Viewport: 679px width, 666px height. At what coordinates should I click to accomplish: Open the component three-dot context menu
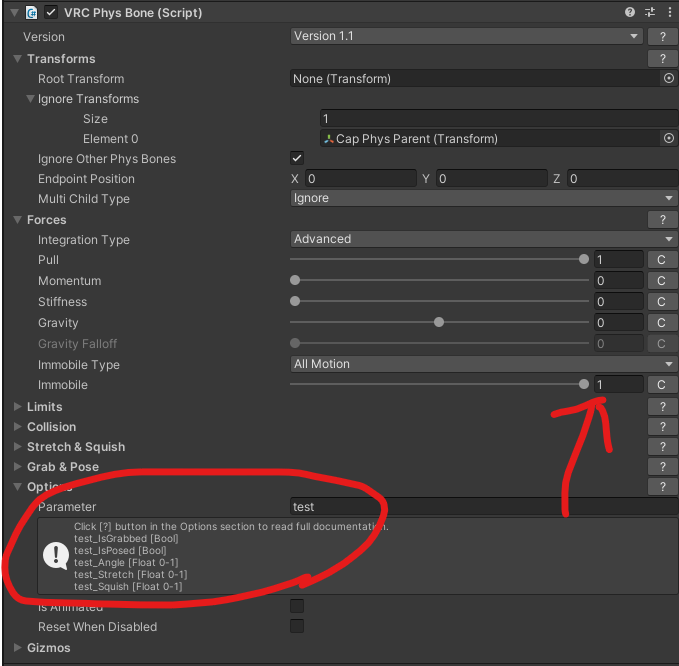click(x=669, y=12)
